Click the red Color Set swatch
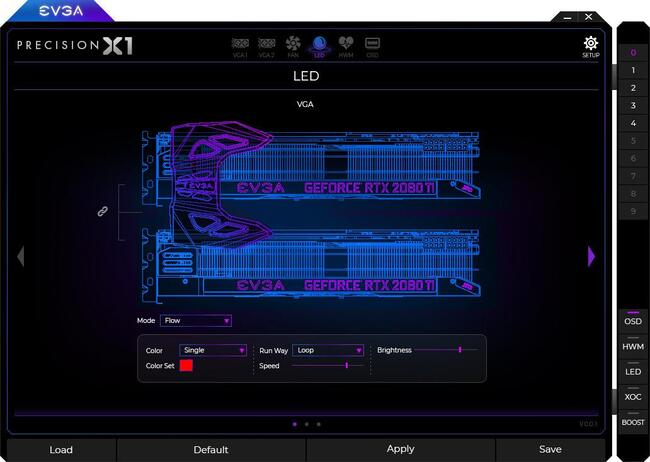 (186, 365)
